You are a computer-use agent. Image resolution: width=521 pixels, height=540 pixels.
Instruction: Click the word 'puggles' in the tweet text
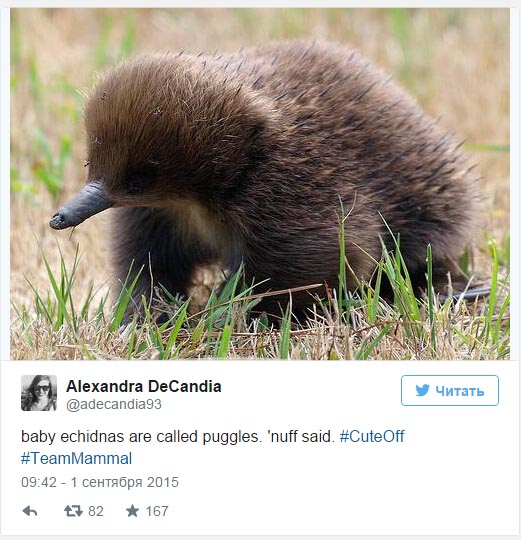(x=232, y=437)
